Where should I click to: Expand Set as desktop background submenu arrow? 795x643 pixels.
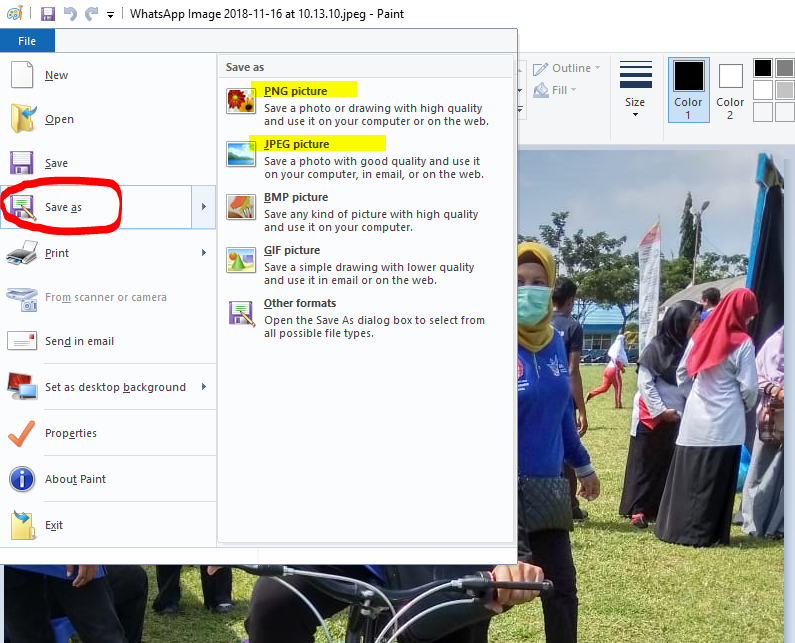pos(204,387)
